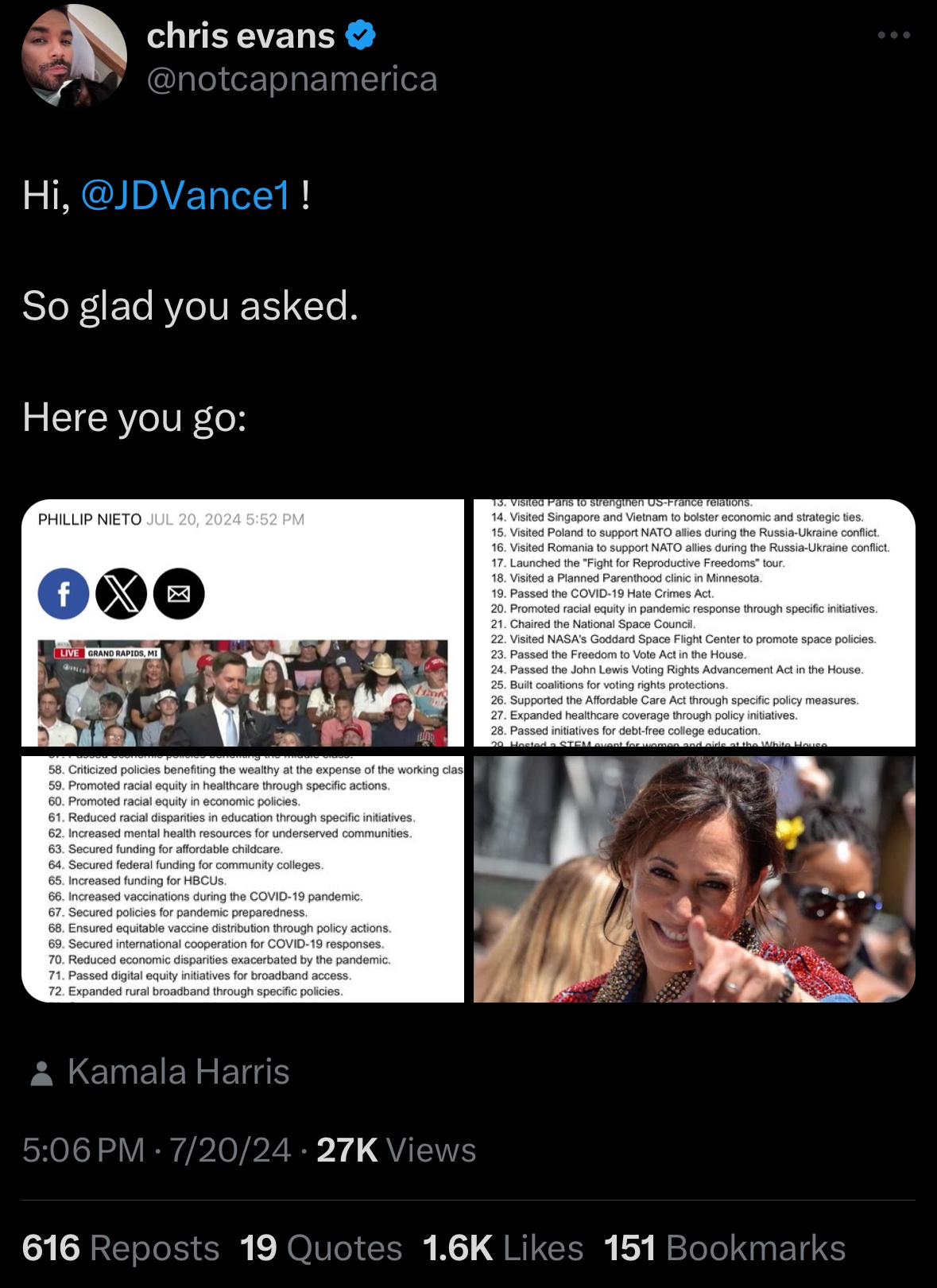The image size is (937, 1288).
Task: Open the @JDVance1 mention link
Action: click(186, 196)
